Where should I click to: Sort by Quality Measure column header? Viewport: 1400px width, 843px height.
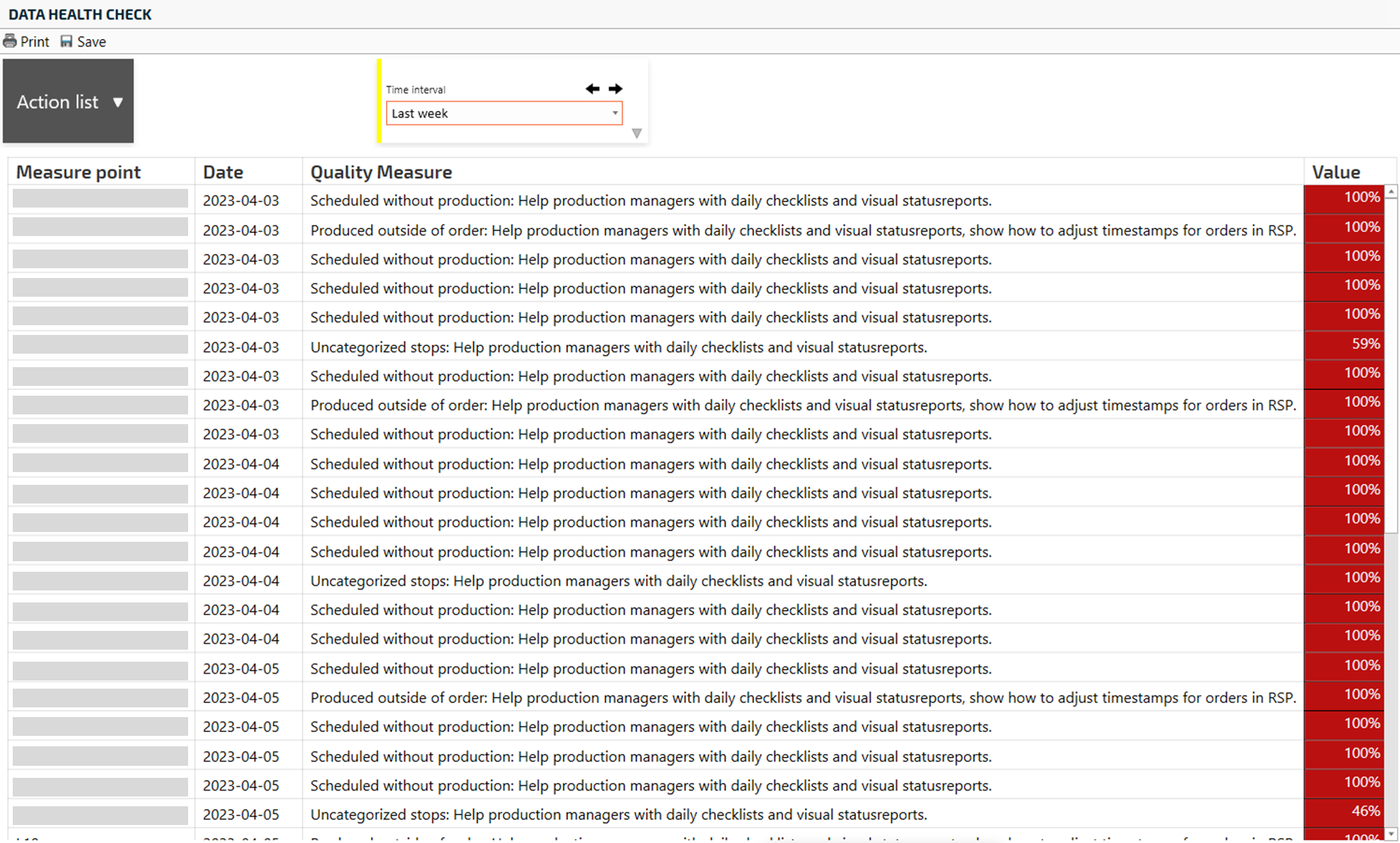tap(381, 172)
